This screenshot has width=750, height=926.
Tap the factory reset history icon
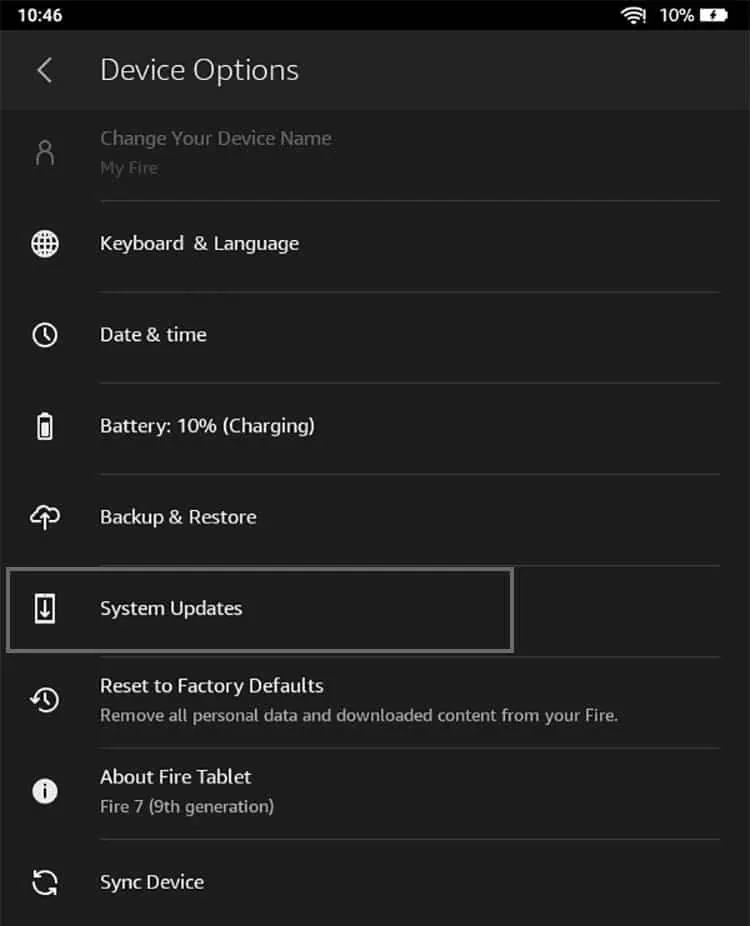(x=45, y=700)
